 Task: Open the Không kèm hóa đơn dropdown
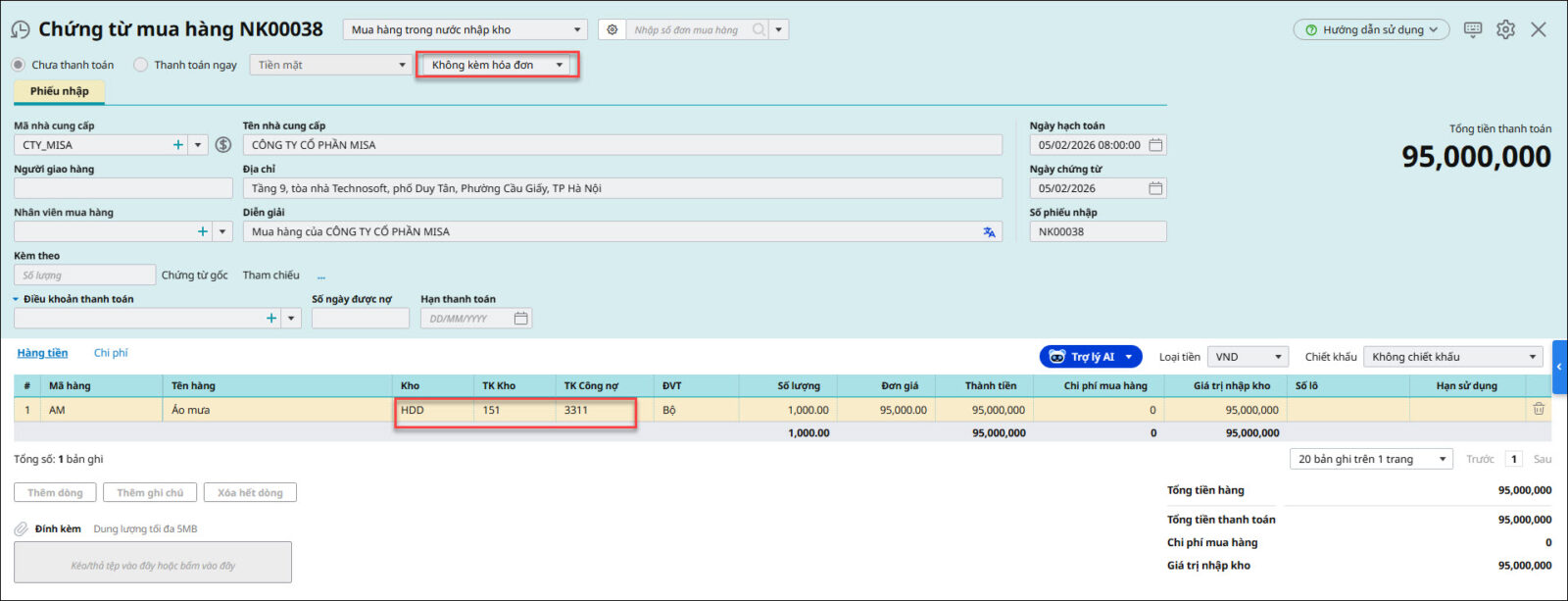click(x=497, y=65)
